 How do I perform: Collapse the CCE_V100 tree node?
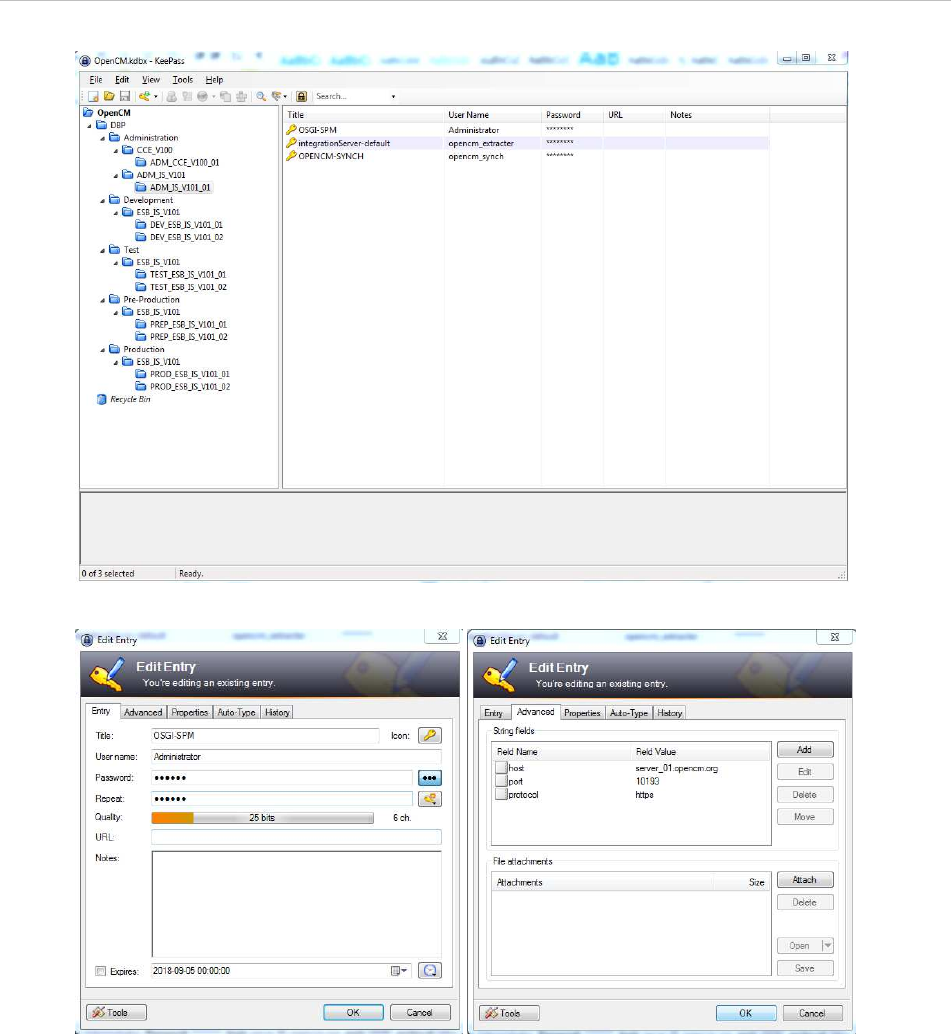(x=116, y=150)
